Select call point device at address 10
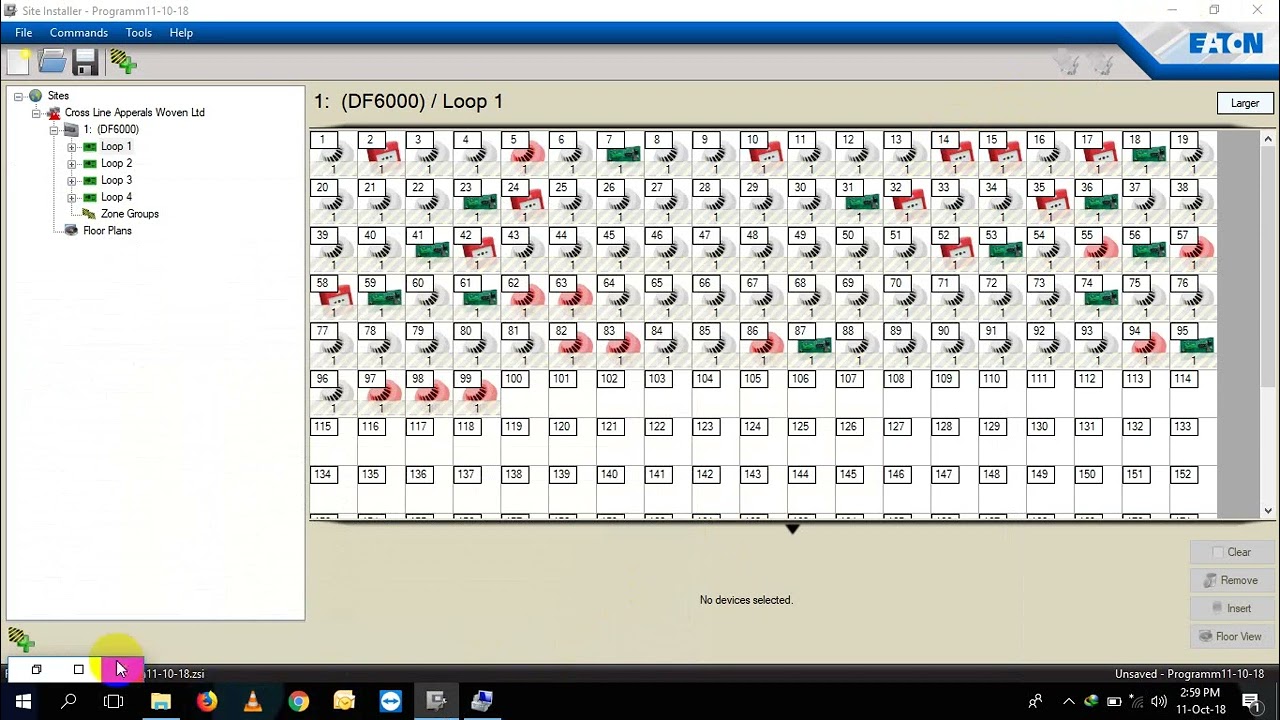This screenshot has width=1280, height=720. (765, 155)
